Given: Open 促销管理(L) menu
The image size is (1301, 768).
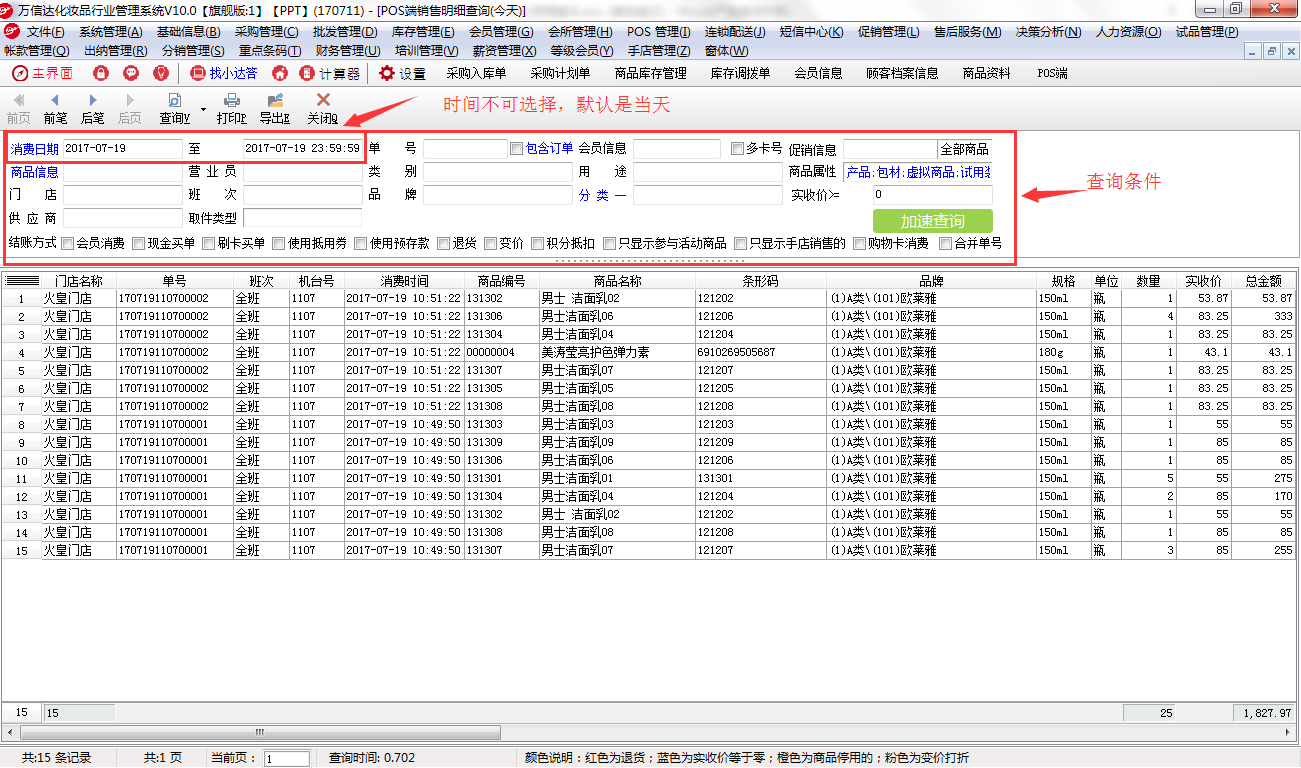Looking at the screenshot, I should point(888,32).
